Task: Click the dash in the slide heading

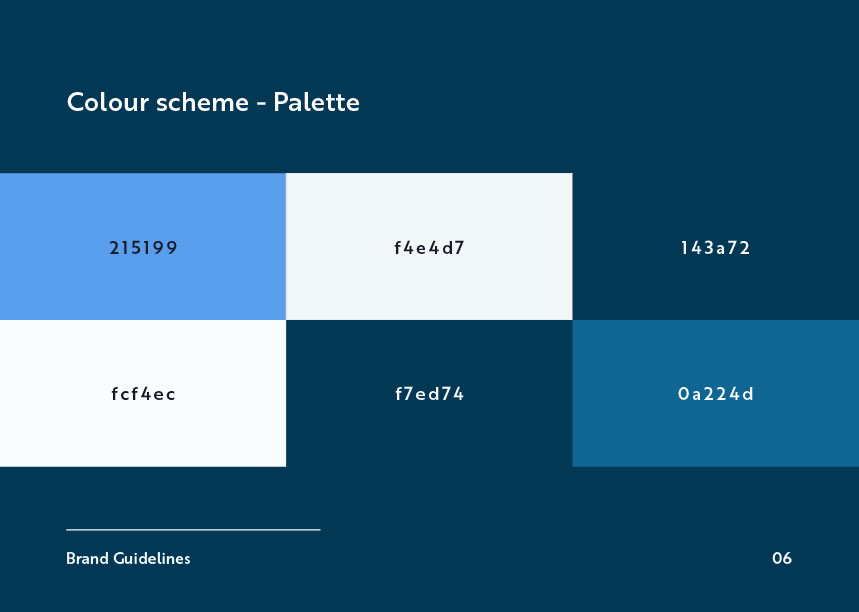Action: click(x=261, y=103)
